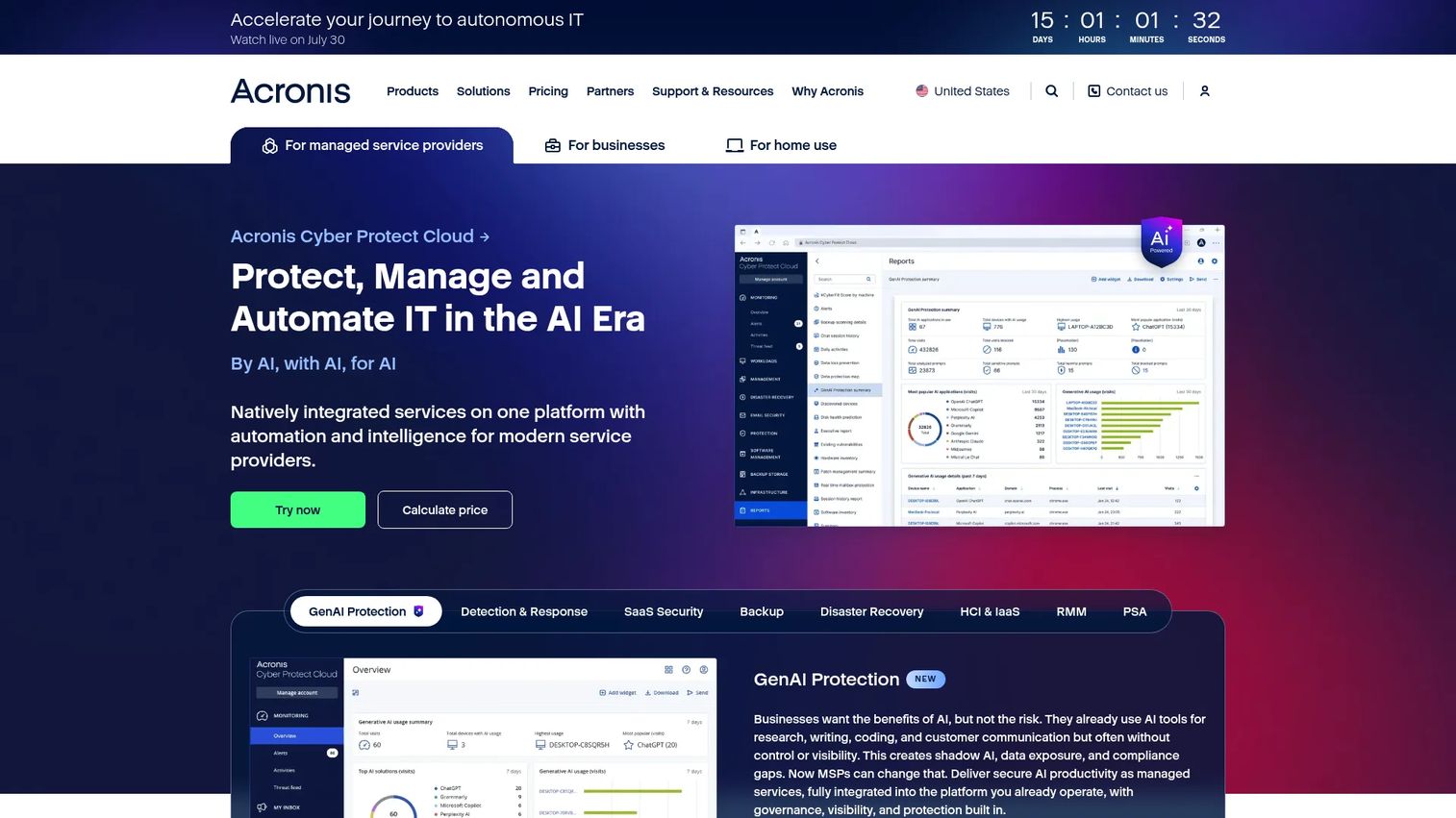This screenshot has height=818, width=1456.
Task: Switch to the For home use tab
Action: tap(781, 145)
